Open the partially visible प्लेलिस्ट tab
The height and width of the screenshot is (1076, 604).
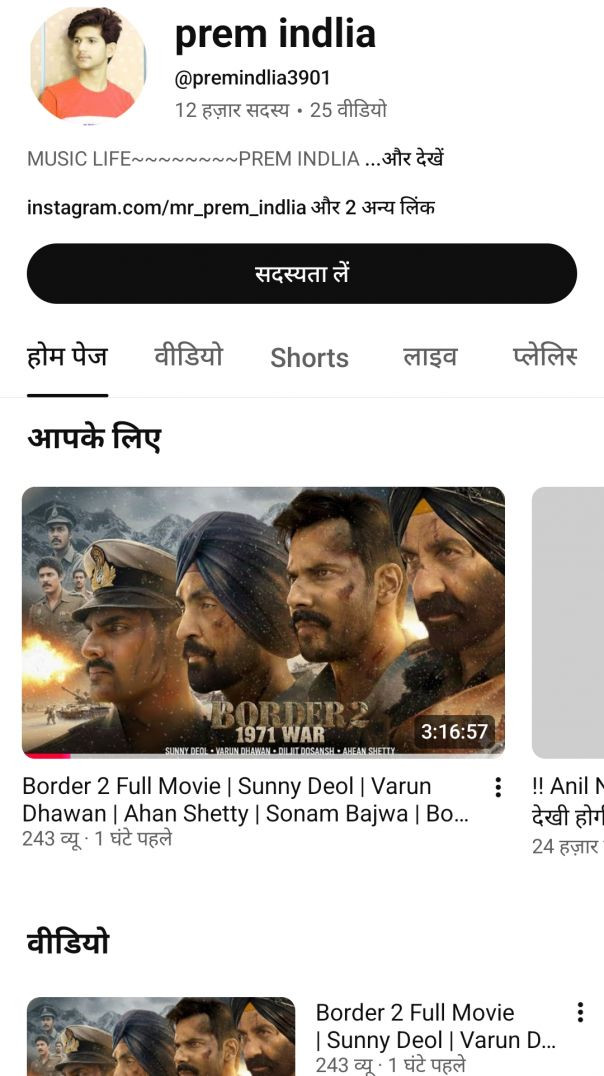[x=545, y=356]
